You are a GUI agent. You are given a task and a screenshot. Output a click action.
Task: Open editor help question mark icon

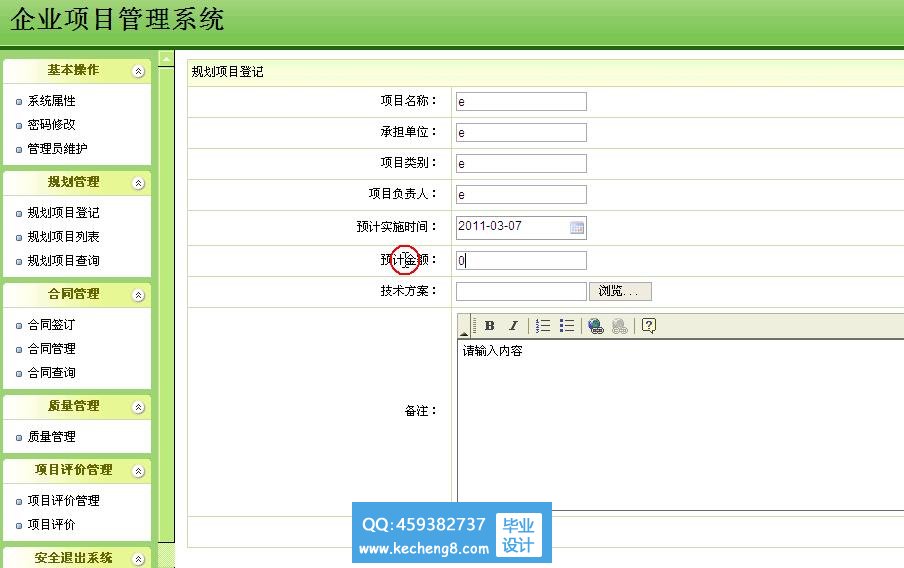649,326
